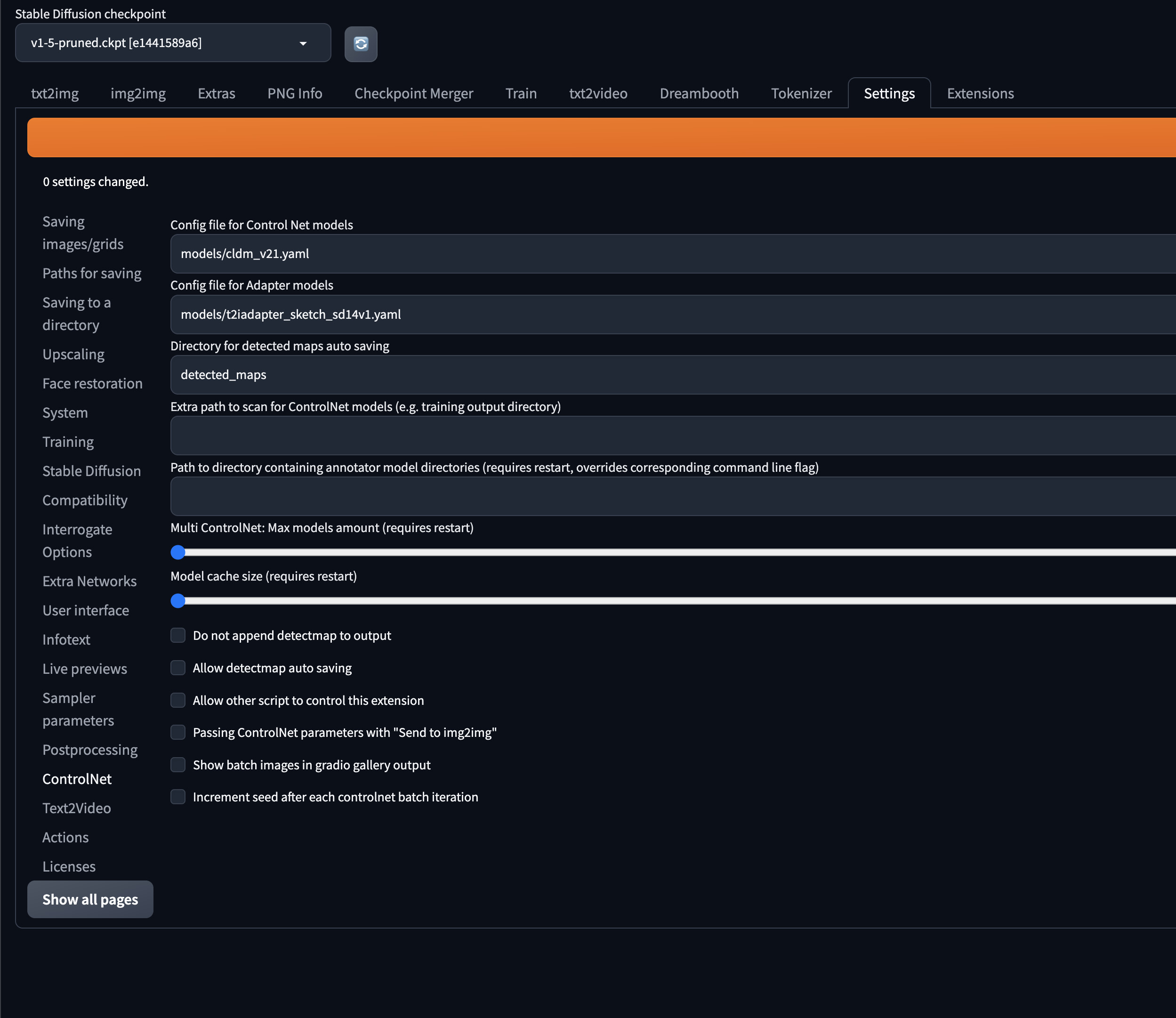Click the Show all pages button
The image size is (1176, 1018).
(90, 899)
